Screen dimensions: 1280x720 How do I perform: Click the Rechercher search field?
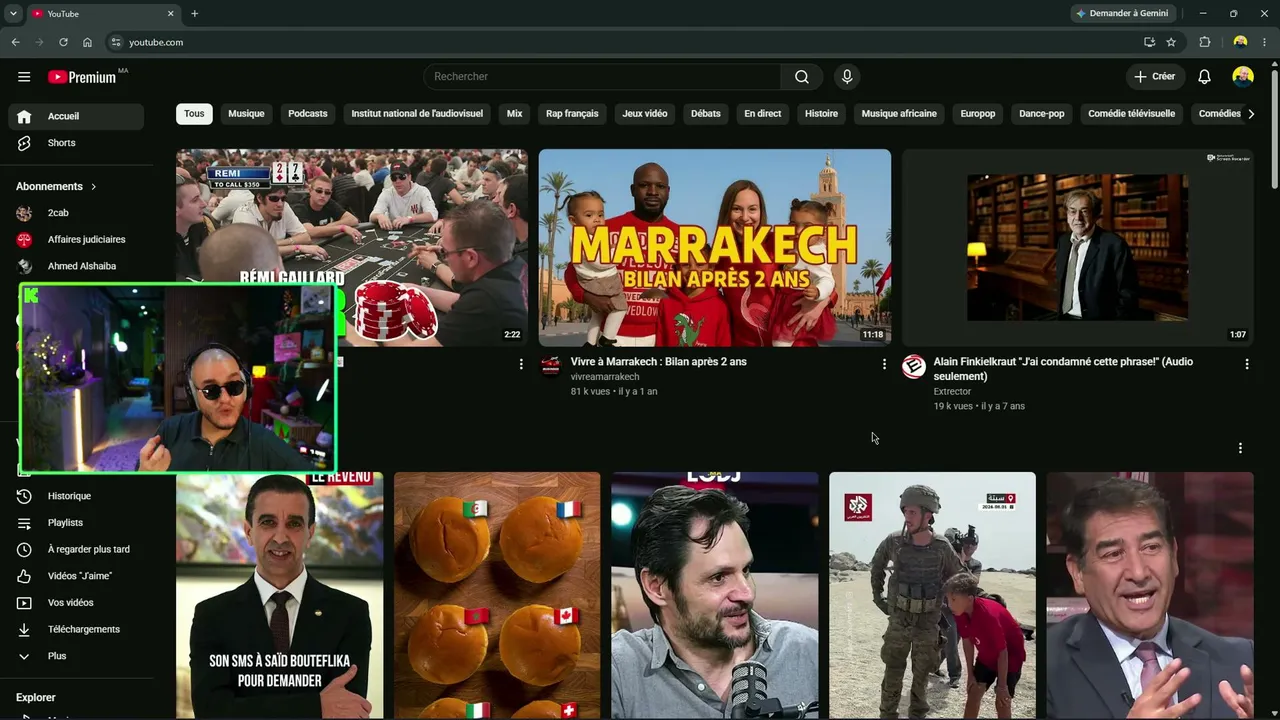602,77
